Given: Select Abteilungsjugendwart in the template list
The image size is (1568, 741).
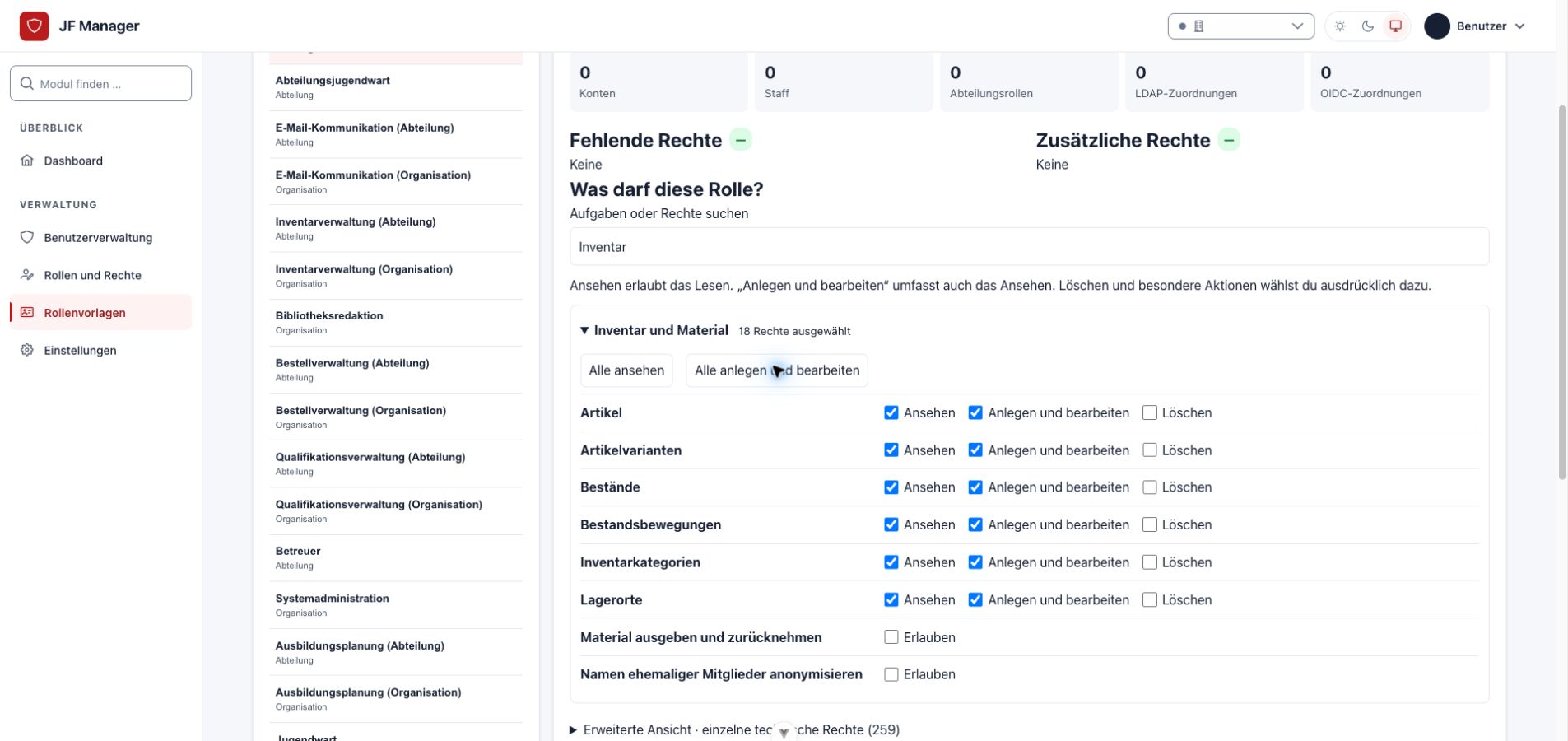Looking at the screenshot, I should [396, 87].
